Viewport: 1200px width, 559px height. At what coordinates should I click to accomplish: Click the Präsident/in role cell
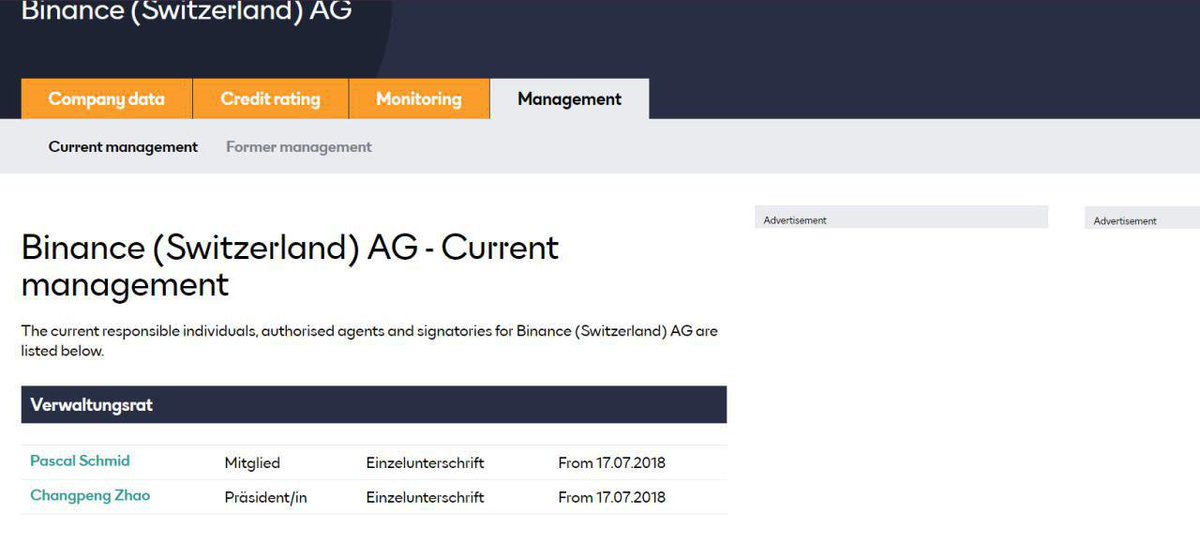(265, 497)
